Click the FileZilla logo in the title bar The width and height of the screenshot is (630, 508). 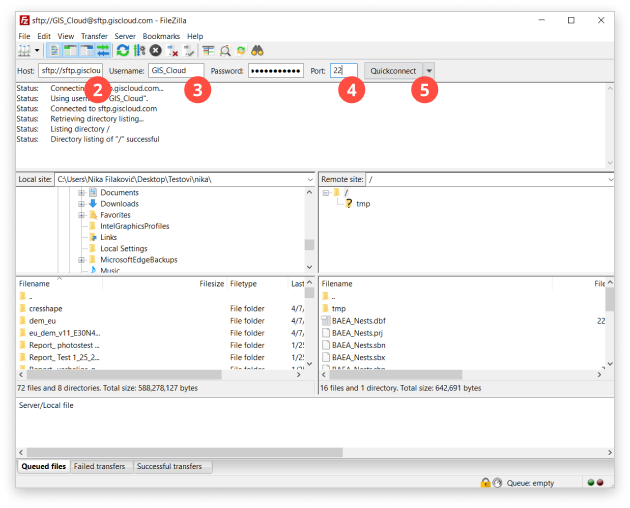point(25,20)
